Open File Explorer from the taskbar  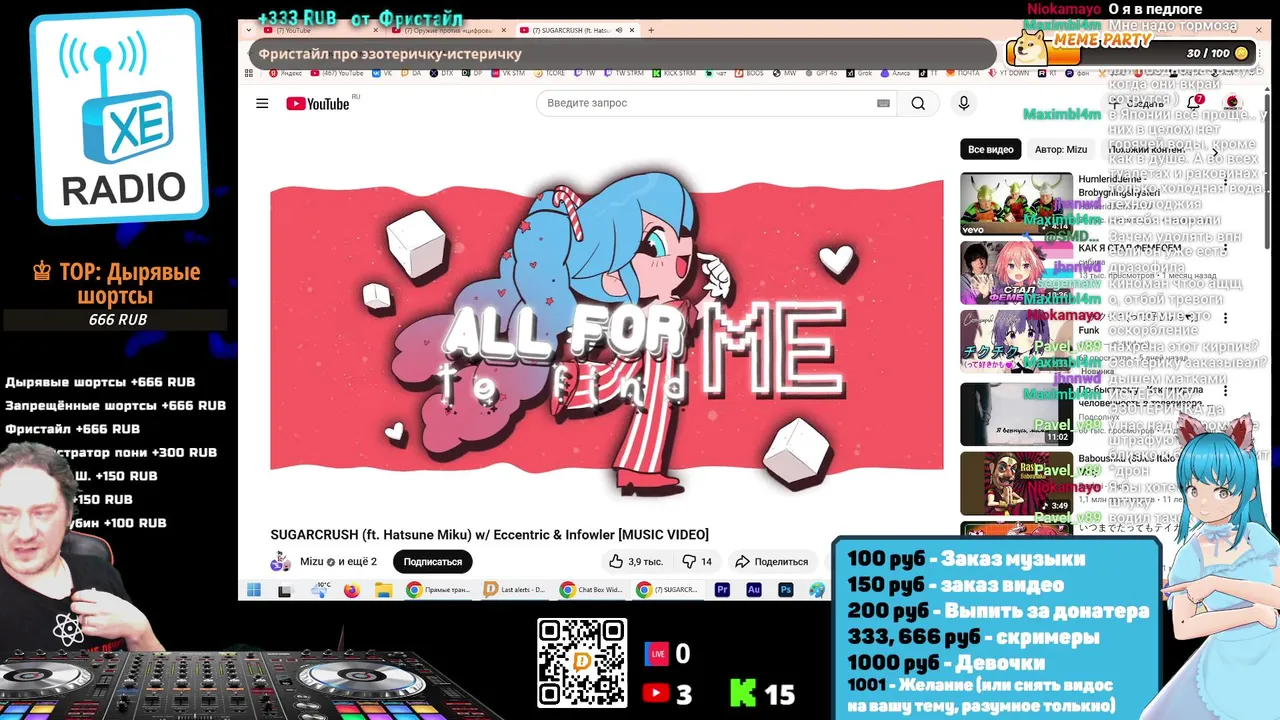382,590
